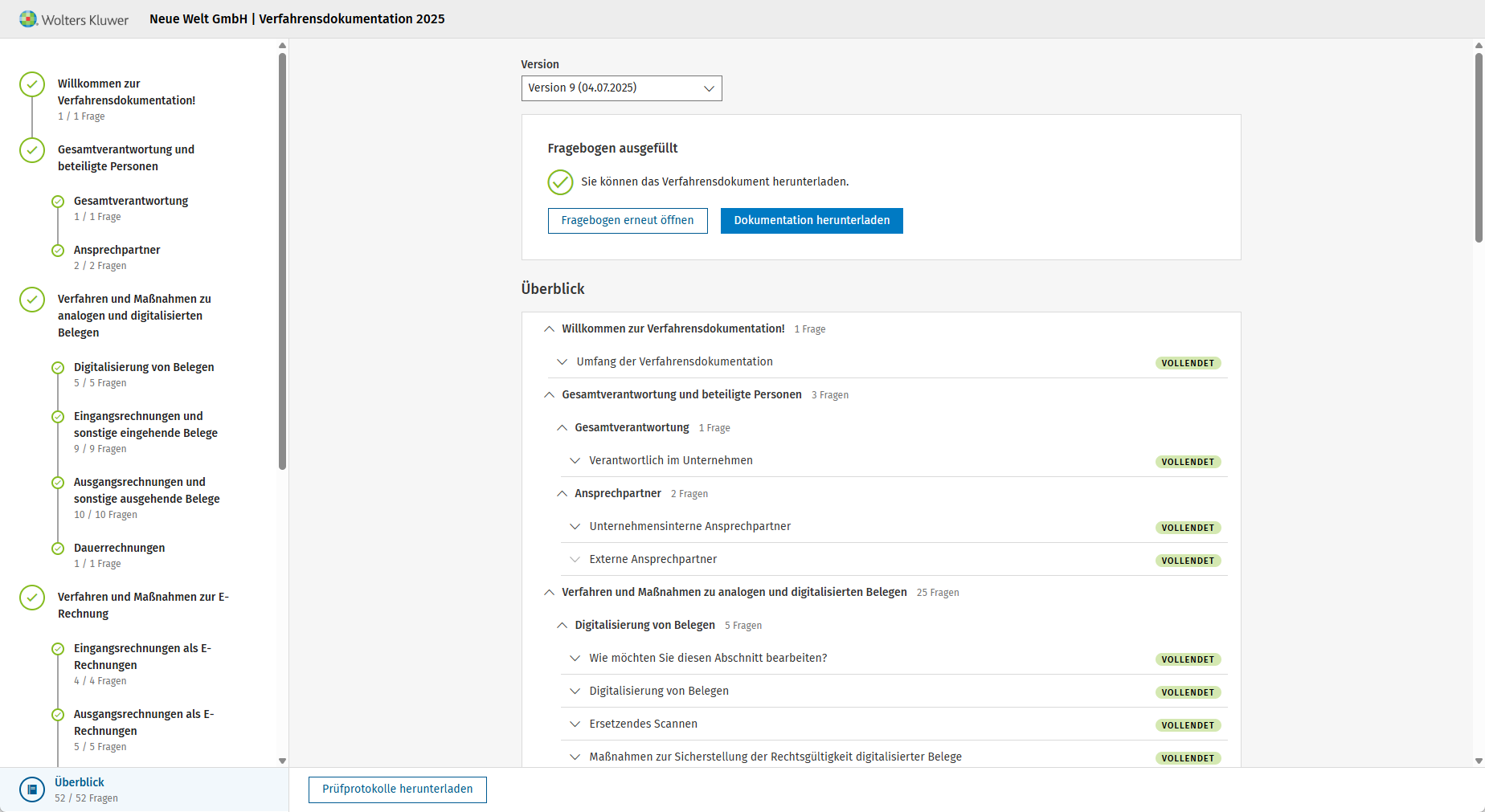Click the sidebar scrollbar down arrow
The height and width of the screenshot is (812, 1485).
[282, 761]
